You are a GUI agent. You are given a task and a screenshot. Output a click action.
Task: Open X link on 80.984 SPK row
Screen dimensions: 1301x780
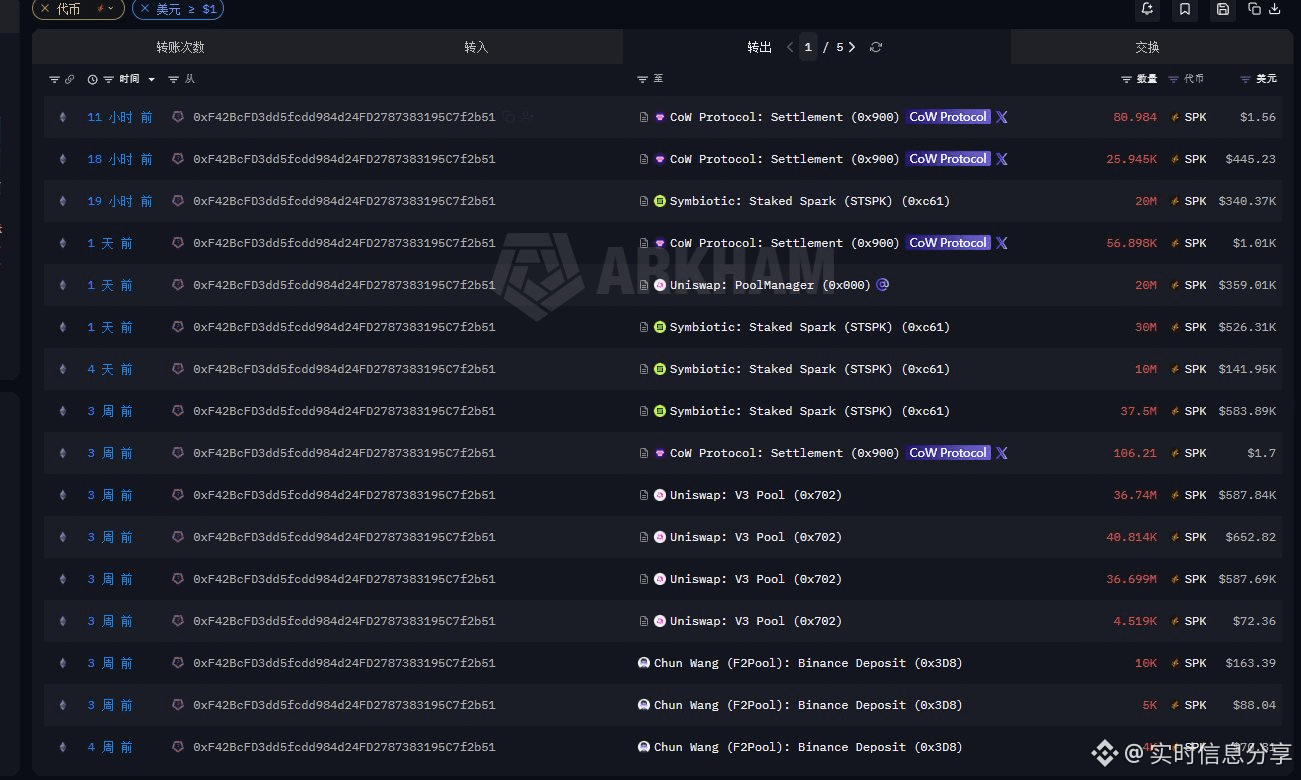pyautogui.click(x=1002, y=117)
